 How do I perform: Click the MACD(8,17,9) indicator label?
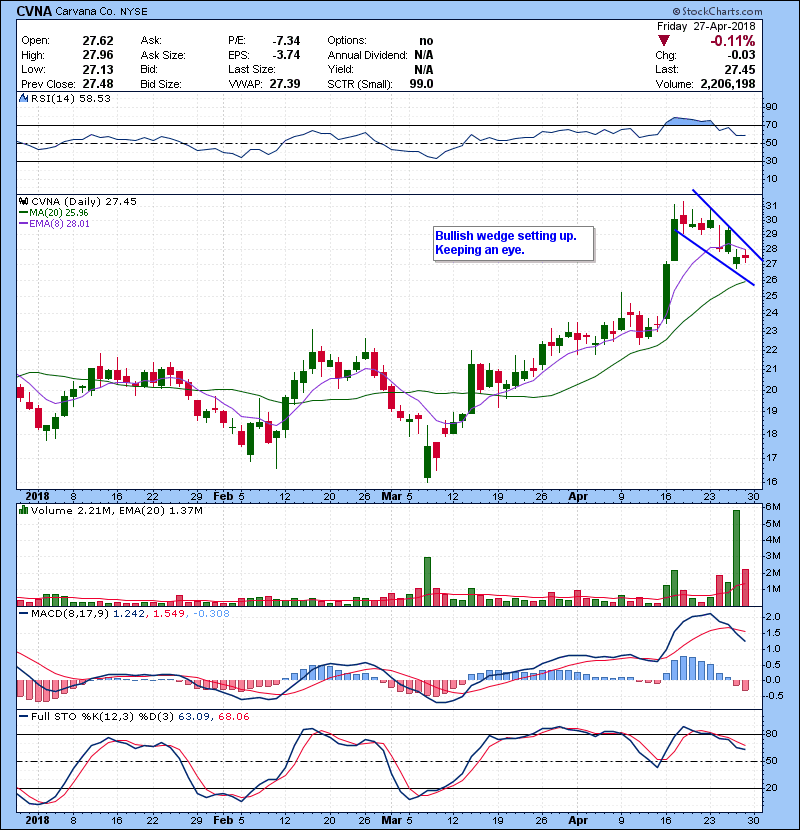click(70, 614)
